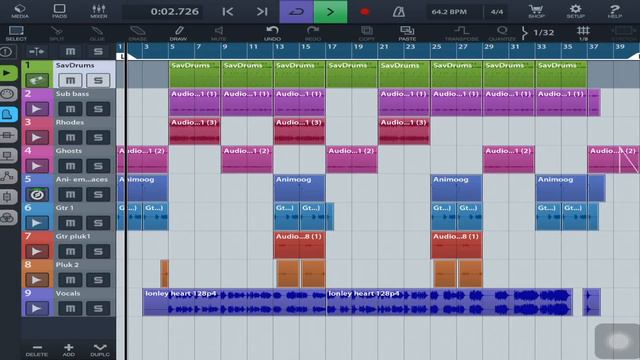
Task: Open the Help menu
Action: [x=614, y=11]
